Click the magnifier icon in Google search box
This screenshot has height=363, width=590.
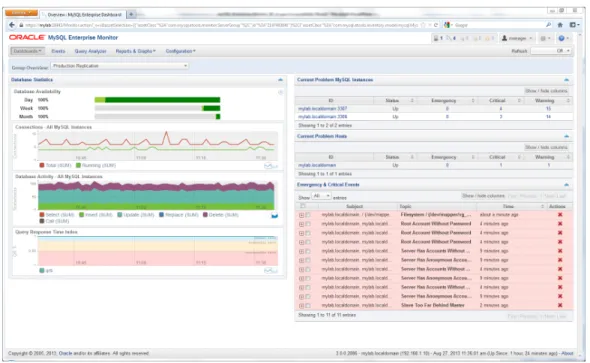coord(548,25)
